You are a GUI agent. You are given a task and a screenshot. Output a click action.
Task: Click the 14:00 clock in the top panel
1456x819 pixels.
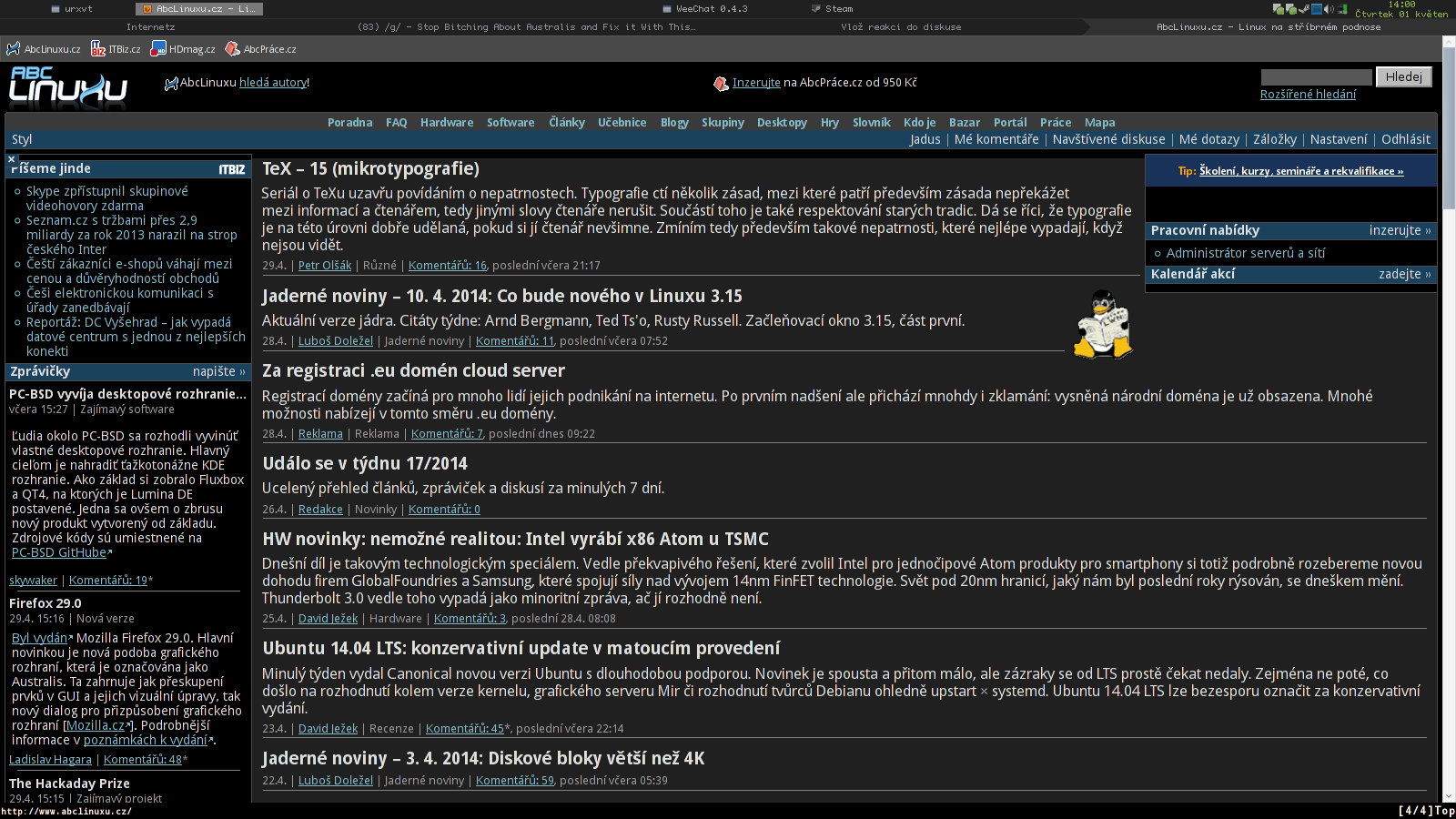[x=1402, y=5]
